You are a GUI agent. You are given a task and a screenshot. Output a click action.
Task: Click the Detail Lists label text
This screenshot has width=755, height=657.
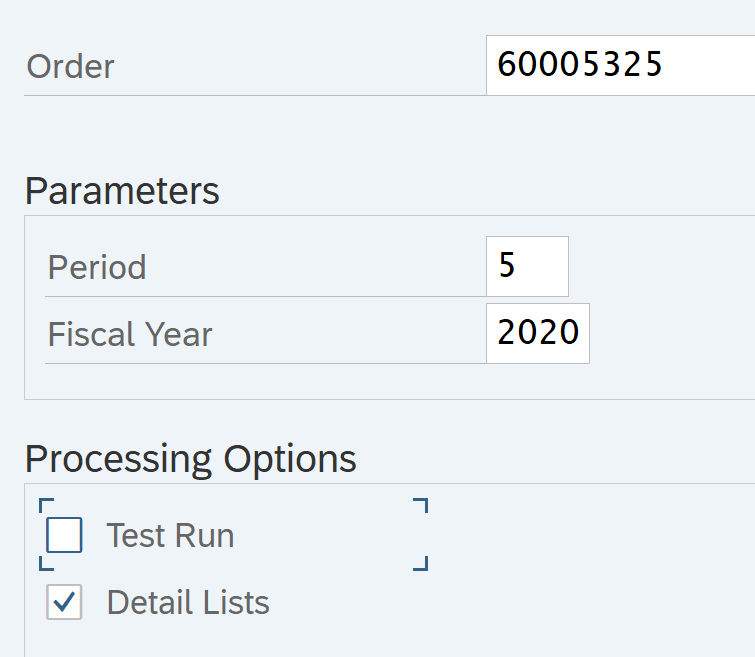(188, 603)
